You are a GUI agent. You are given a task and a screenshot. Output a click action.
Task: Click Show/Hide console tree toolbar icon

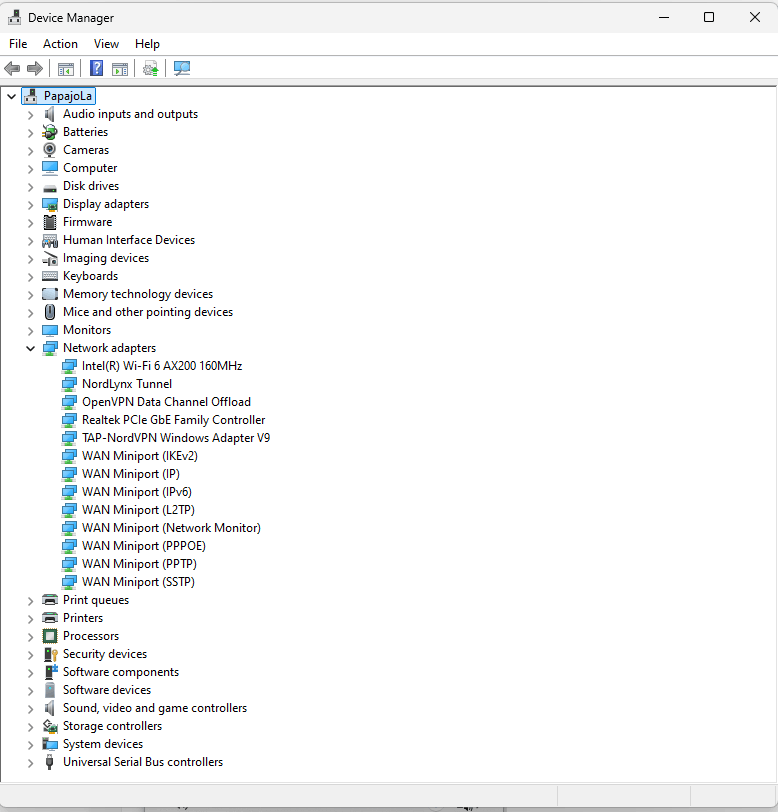66,68
